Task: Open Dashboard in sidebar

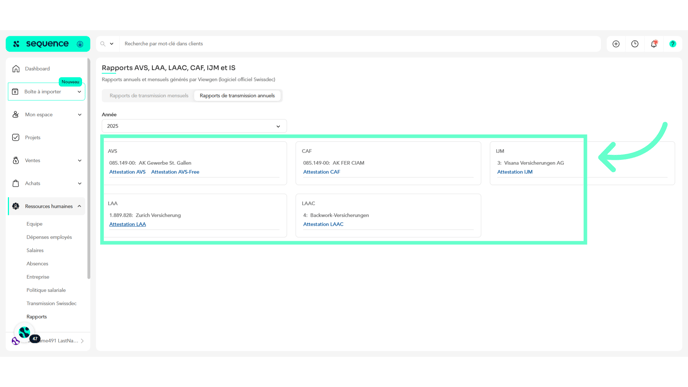Action: click(x=37, y=69)
